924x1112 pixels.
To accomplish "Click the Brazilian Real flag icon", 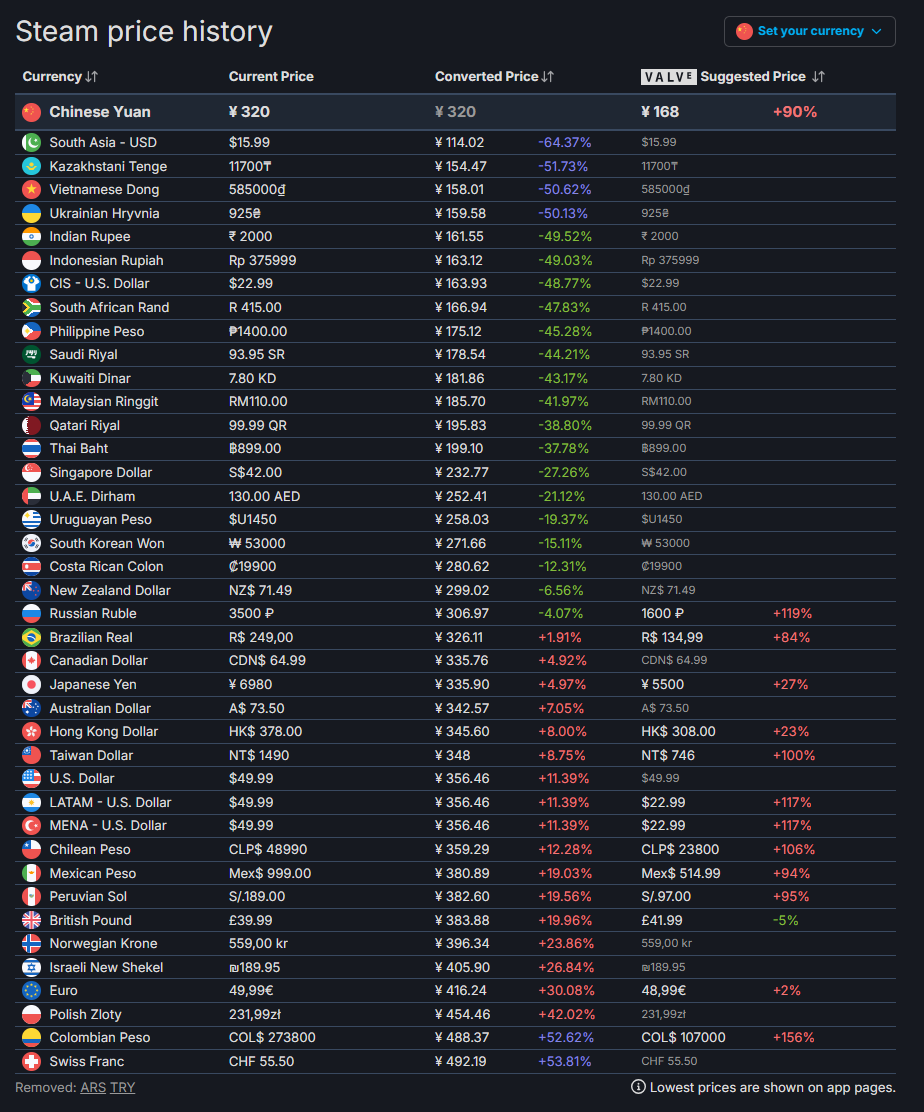I will pos(31,637).
